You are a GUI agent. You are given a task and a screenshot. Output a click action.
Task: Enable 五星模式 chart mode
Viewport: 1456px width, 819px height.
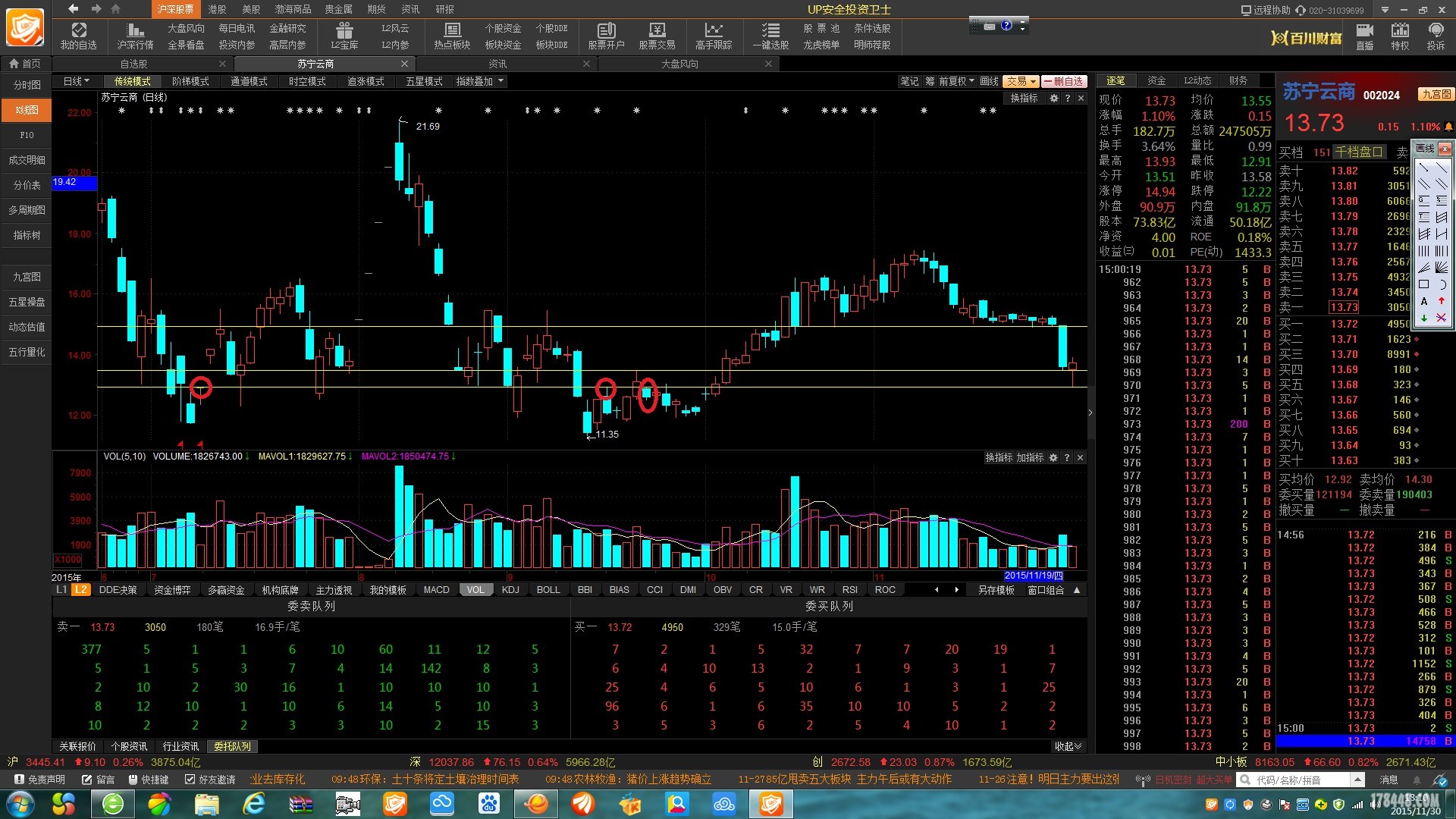(424, 81)
